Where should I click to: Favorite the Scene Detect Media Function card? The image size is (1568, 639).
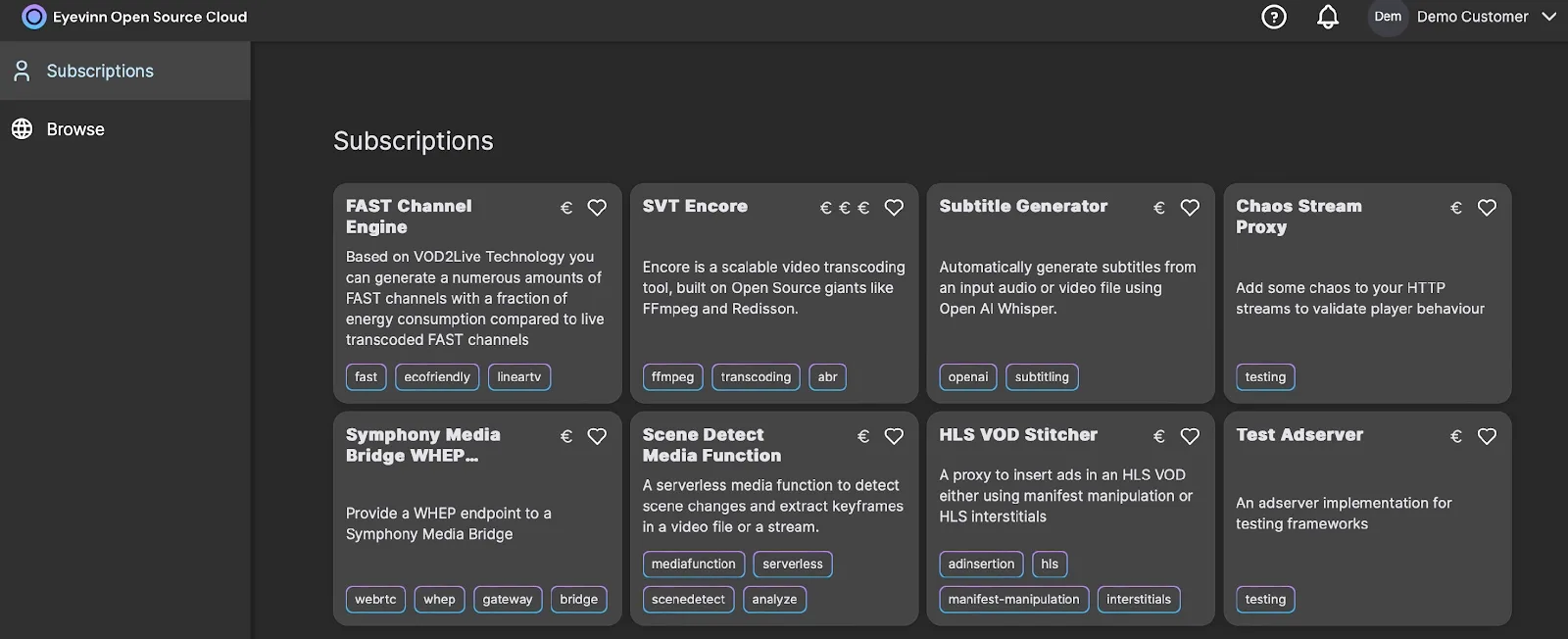pos(894,436)
